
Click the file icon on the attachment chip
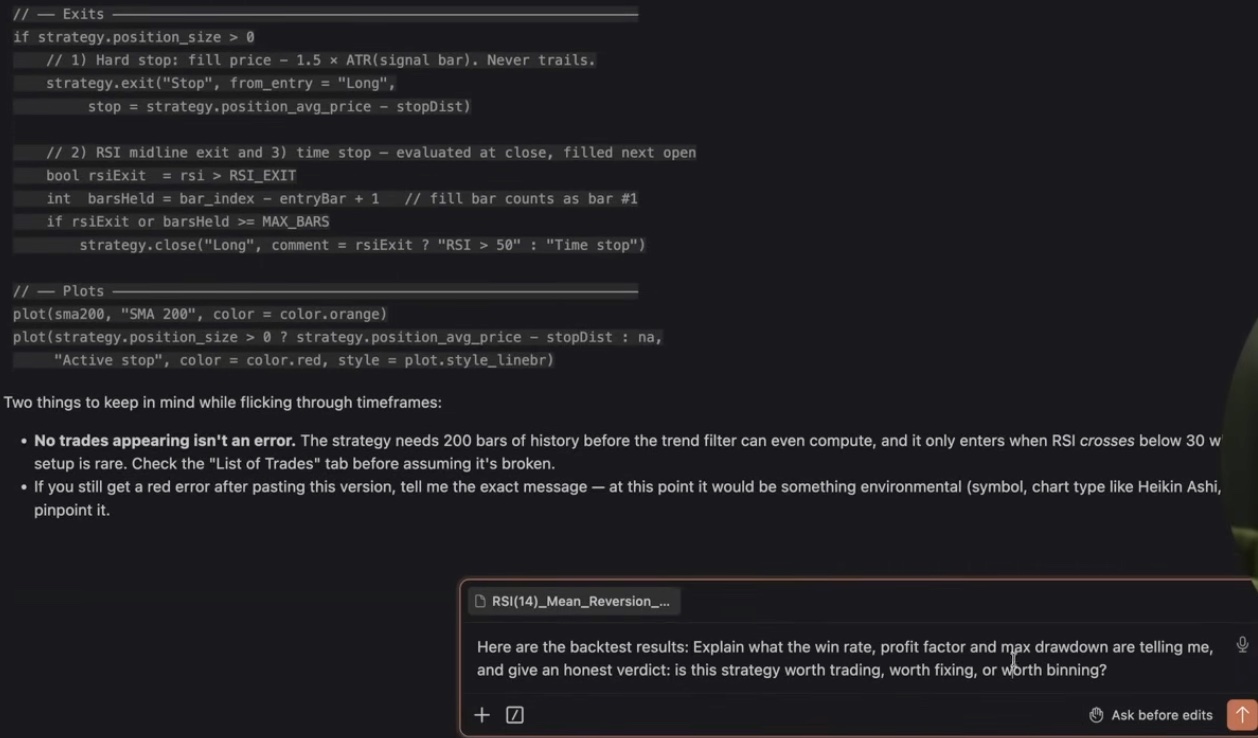coord(481,601)
